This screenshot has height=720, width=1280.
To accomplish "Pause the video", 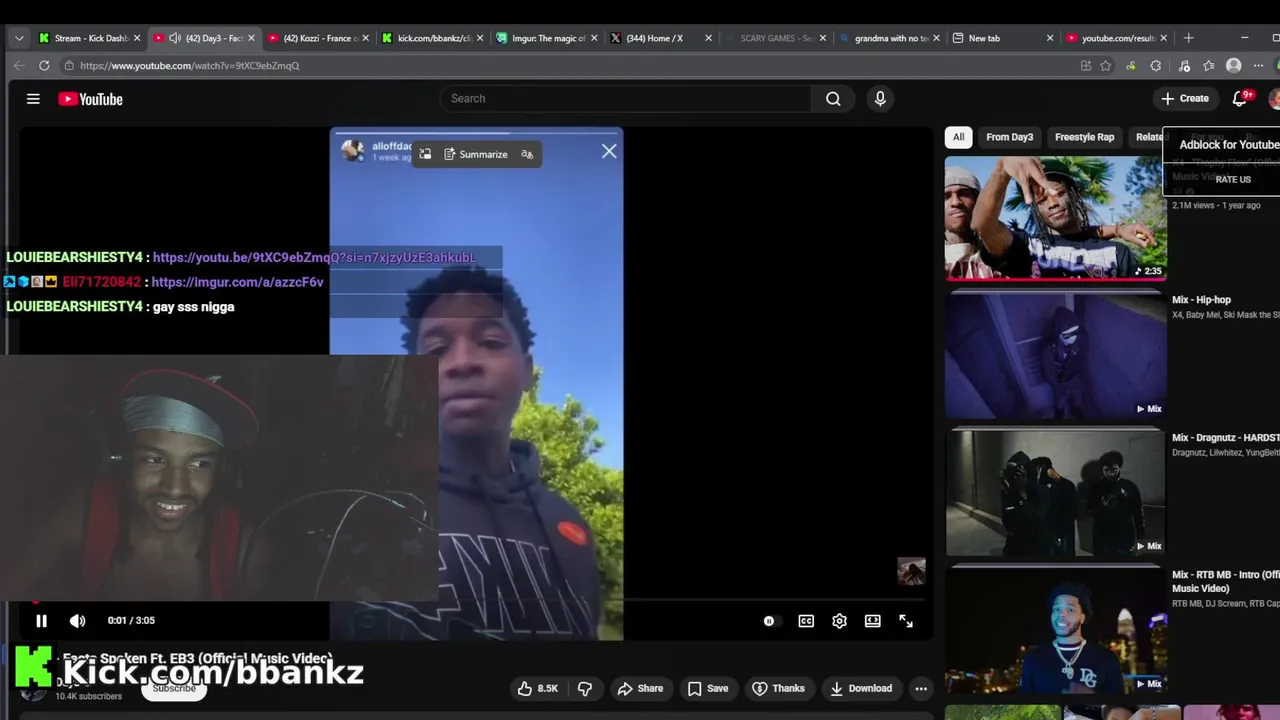I will [x=41, y=621].
